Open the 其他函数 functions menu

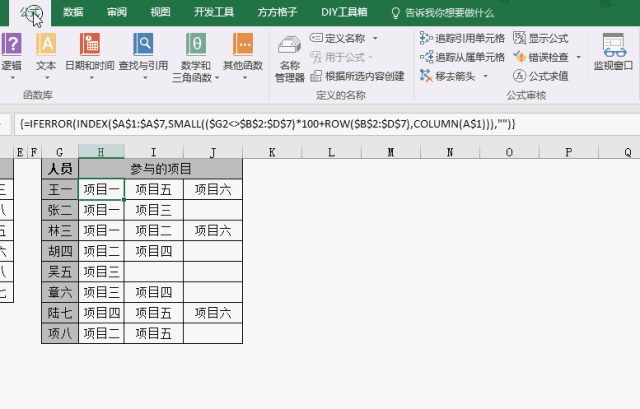pyautogui.click(x=243, y=53)
